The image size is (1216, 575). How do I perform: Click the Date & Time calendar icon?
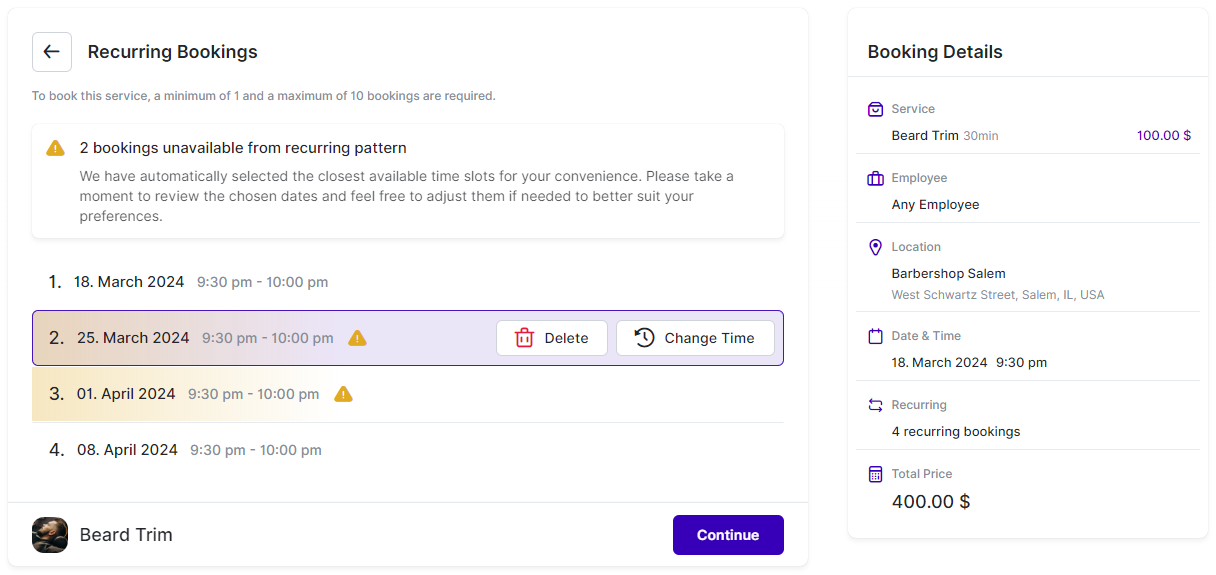(x=875, y=336)
